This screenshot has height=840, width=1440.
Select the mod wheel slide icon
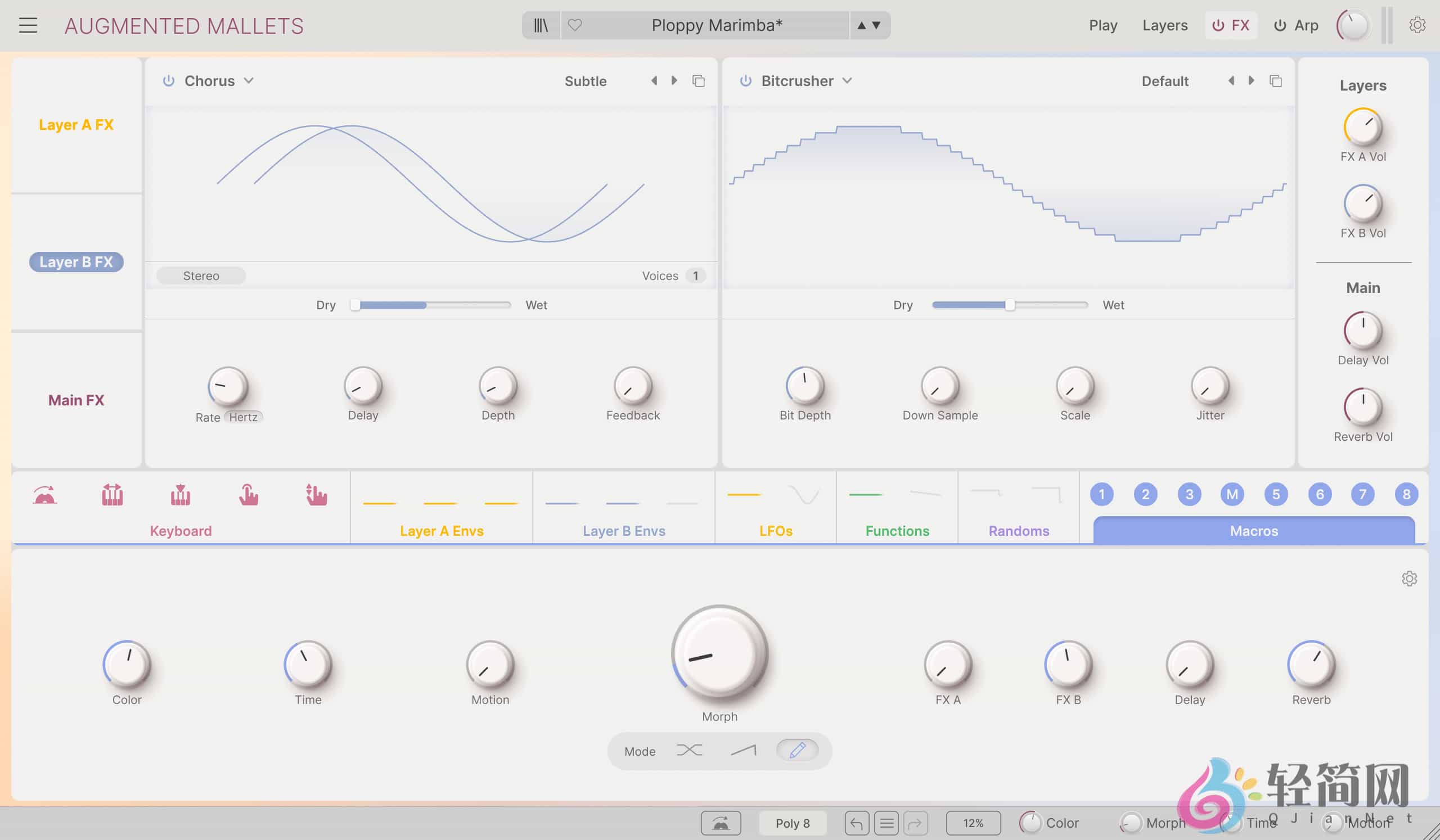point(316,495)
